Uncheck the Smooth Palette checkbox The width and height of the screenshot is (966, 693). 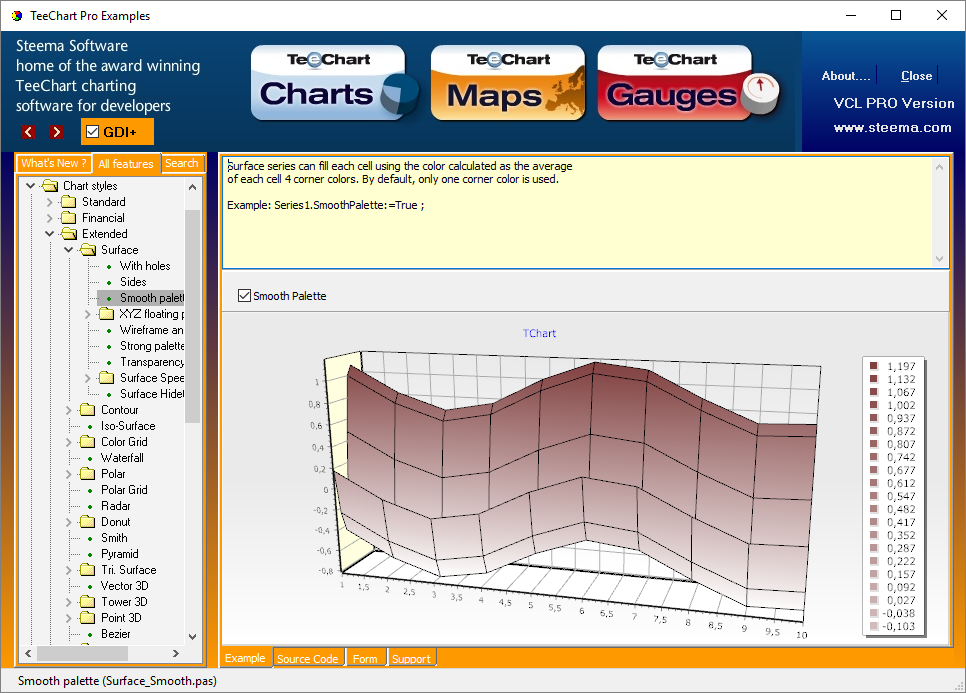coord(244,296)
